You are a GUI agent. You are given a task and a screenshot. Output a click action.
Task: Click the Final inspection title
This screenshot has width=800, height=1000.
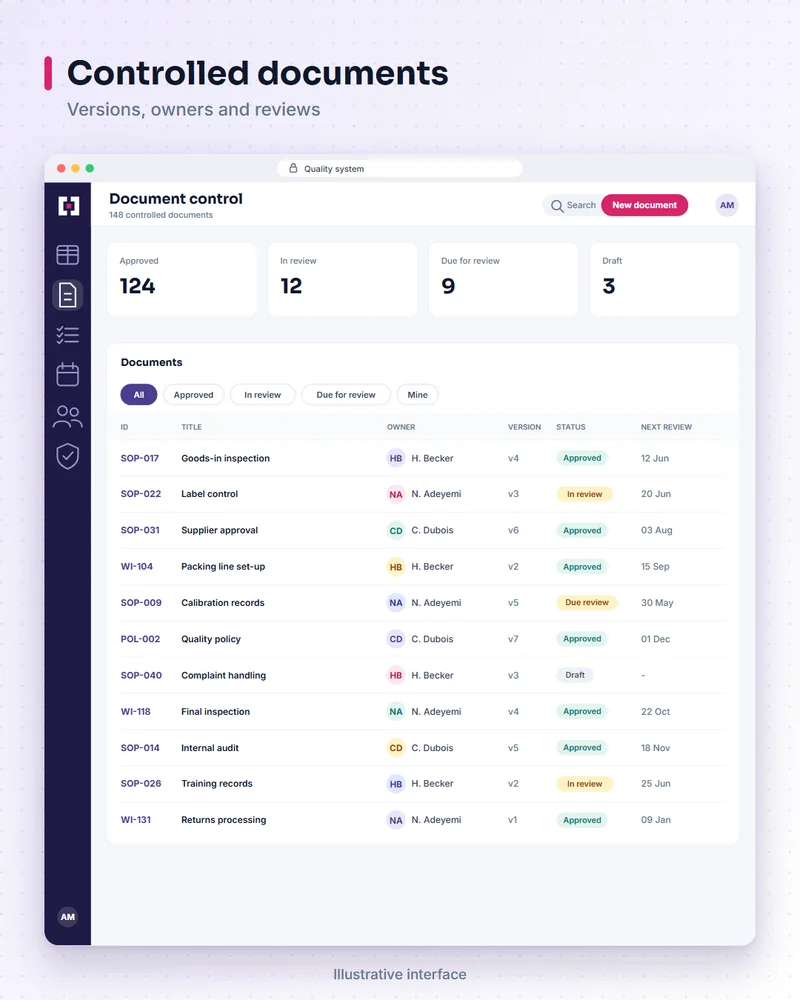pyautogui.click(x=216, y=712)
